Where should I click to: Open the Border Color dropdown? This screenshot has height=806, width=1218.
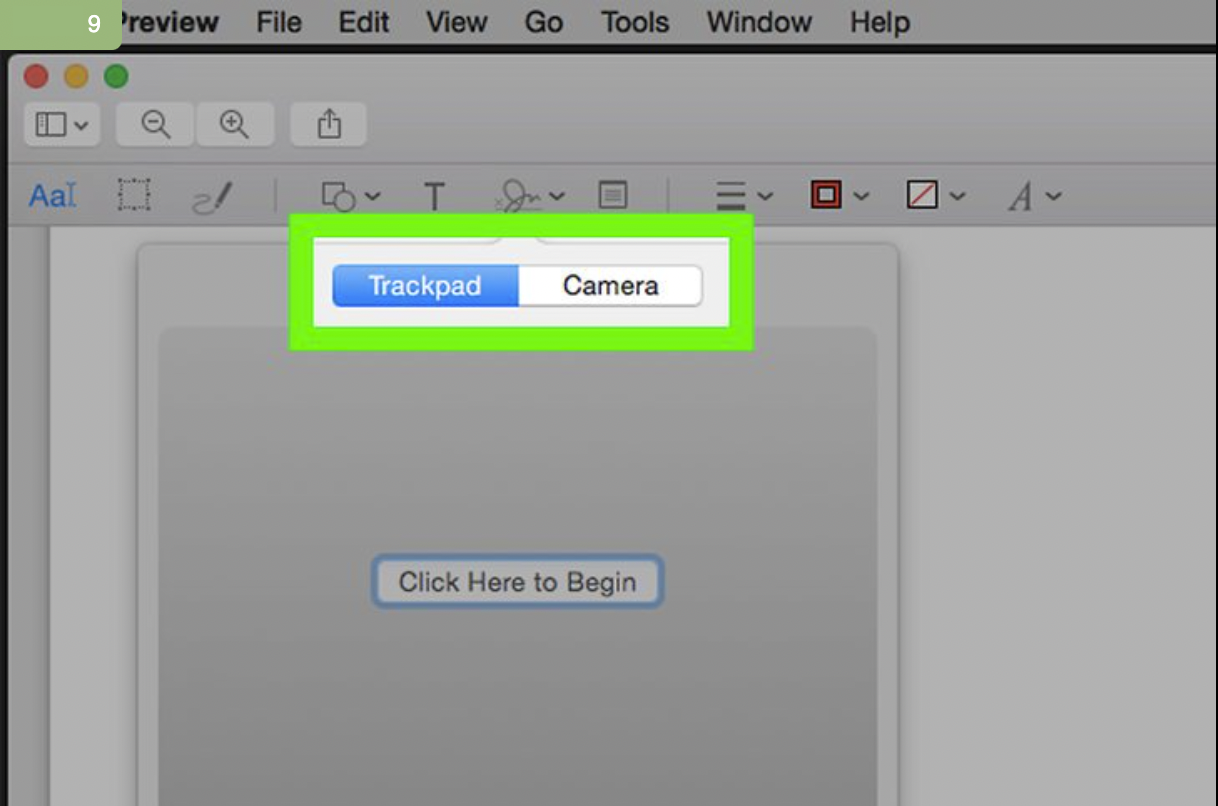coord(836,195)
